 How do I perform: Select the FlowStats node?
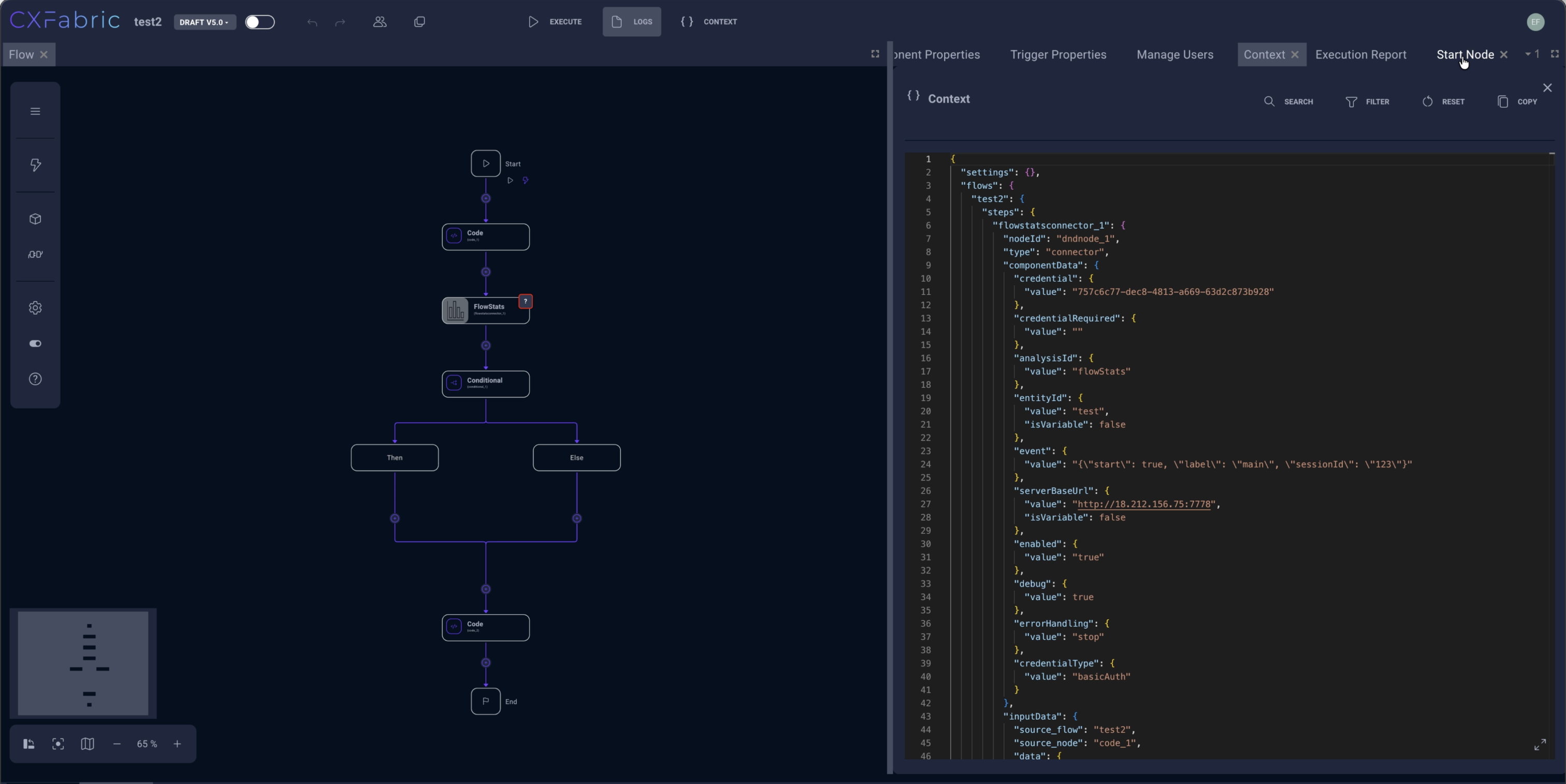click(485, 311)
